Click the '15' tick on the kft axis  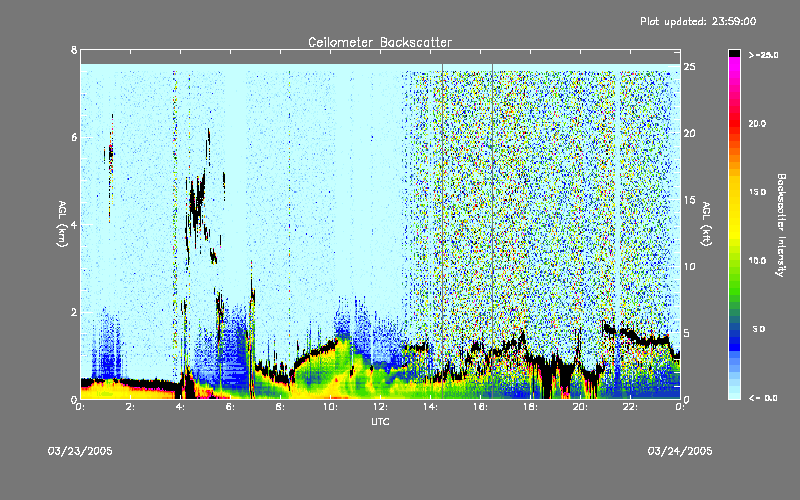[690, 200]
